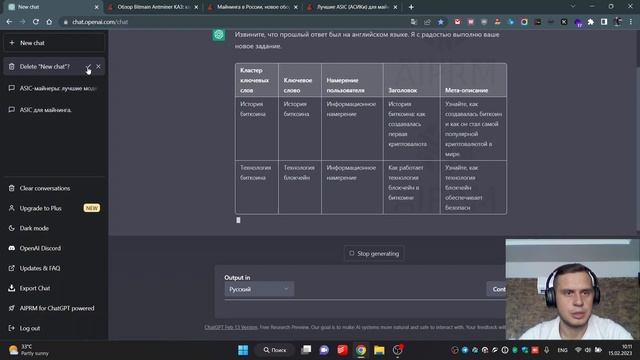Switch to the Обзор Bitmain Antminer tab
This screenshot has width=640, height=360.
point(153,7)
